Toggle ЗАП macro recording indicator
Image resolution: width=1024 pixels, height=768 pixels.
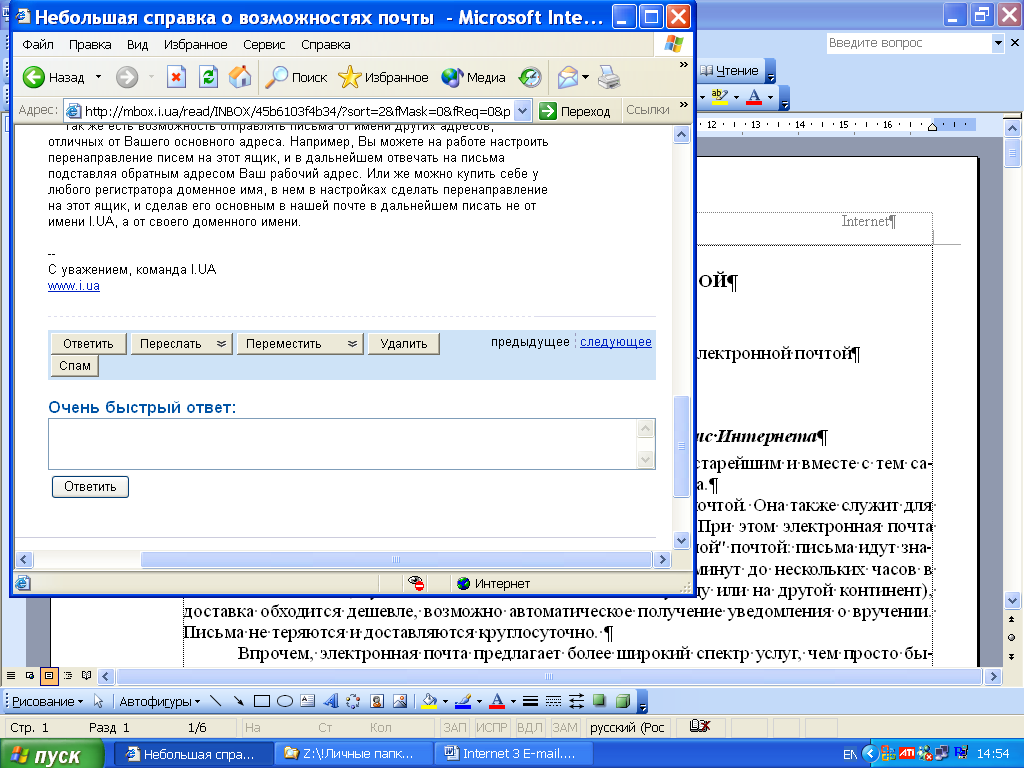pos(455,727)
